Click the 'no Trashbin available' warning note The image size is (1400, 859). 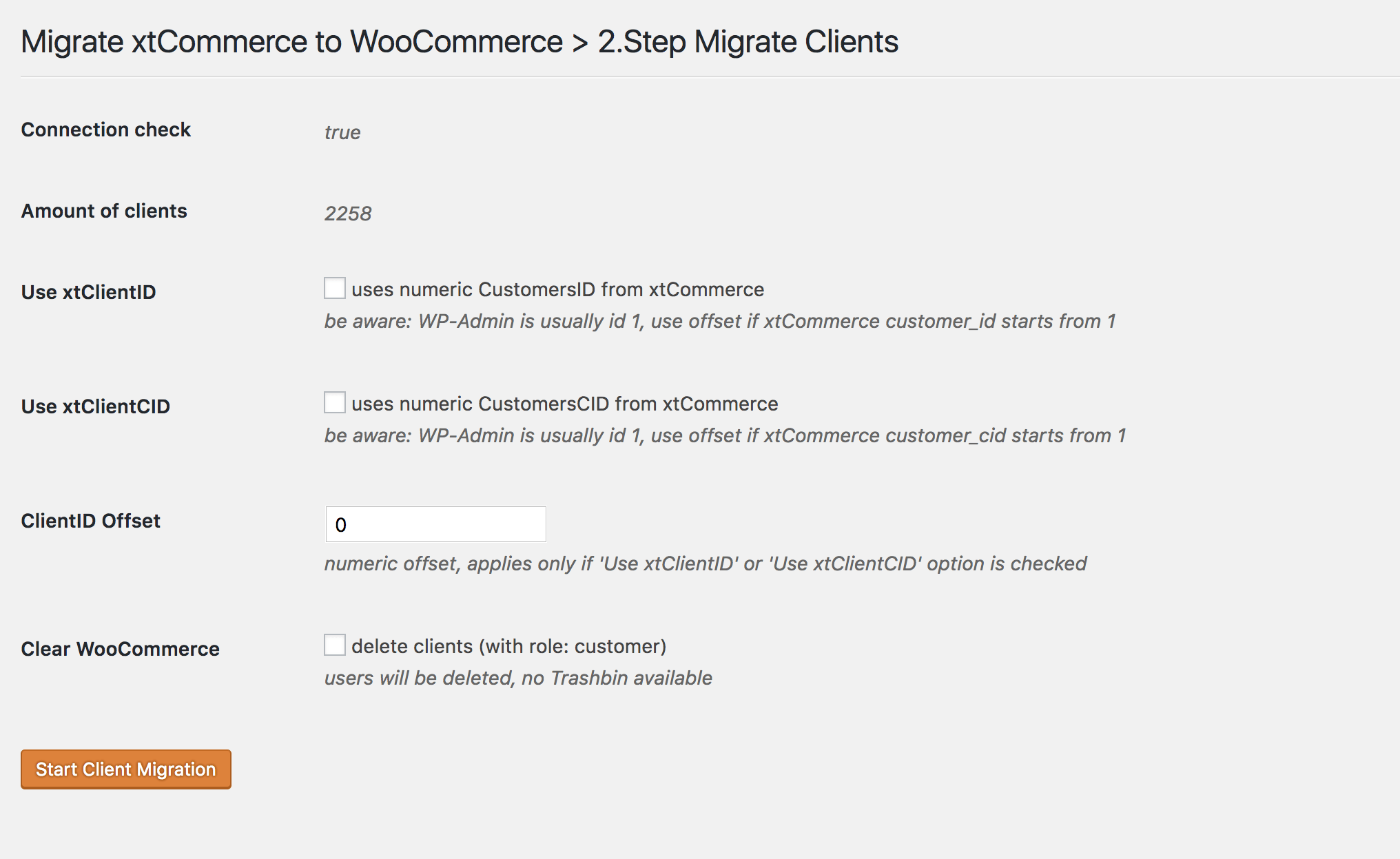(518, 678)
